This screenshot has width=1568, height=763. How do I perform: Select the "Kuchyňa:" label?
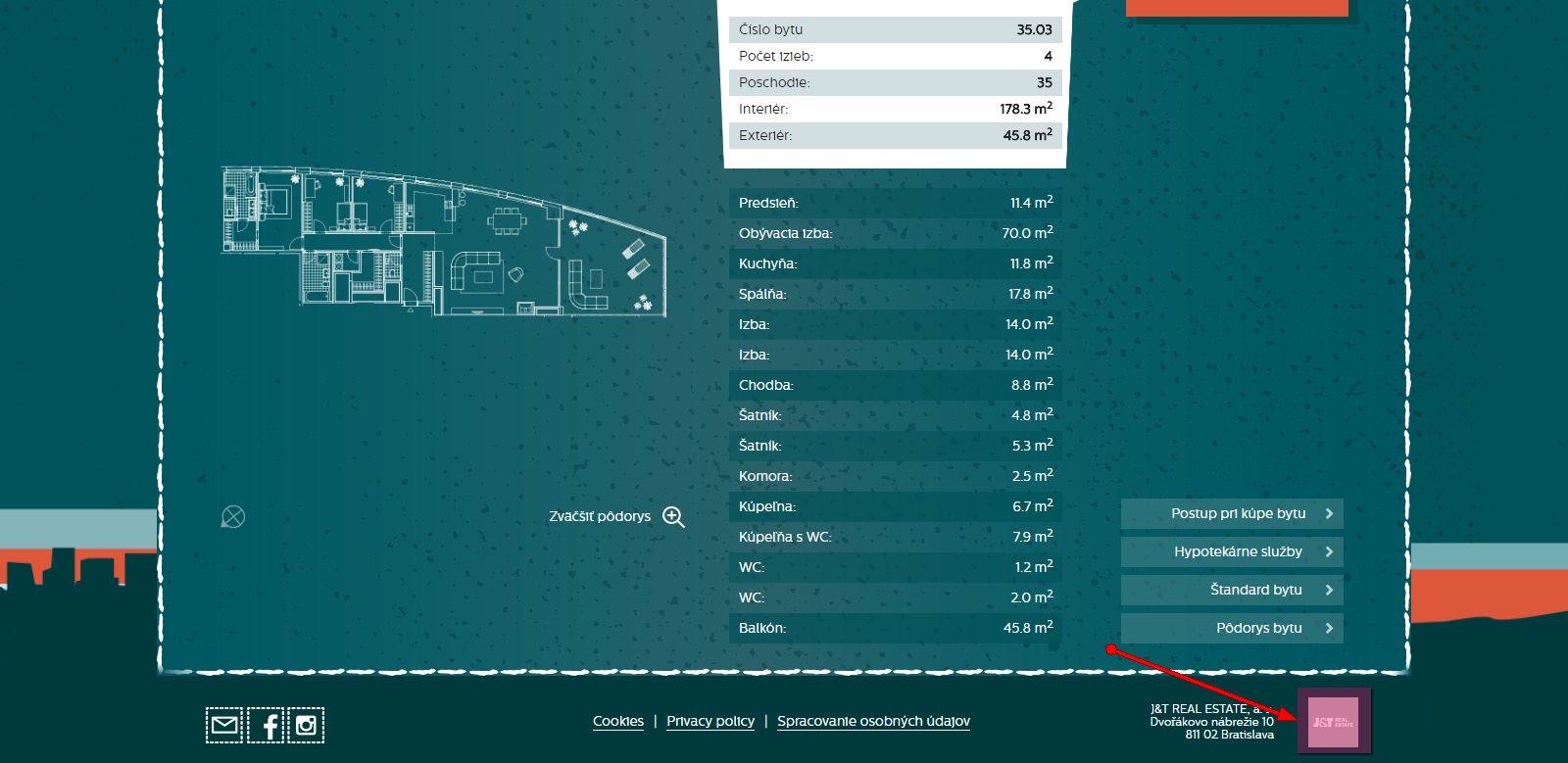coord(767,263)
